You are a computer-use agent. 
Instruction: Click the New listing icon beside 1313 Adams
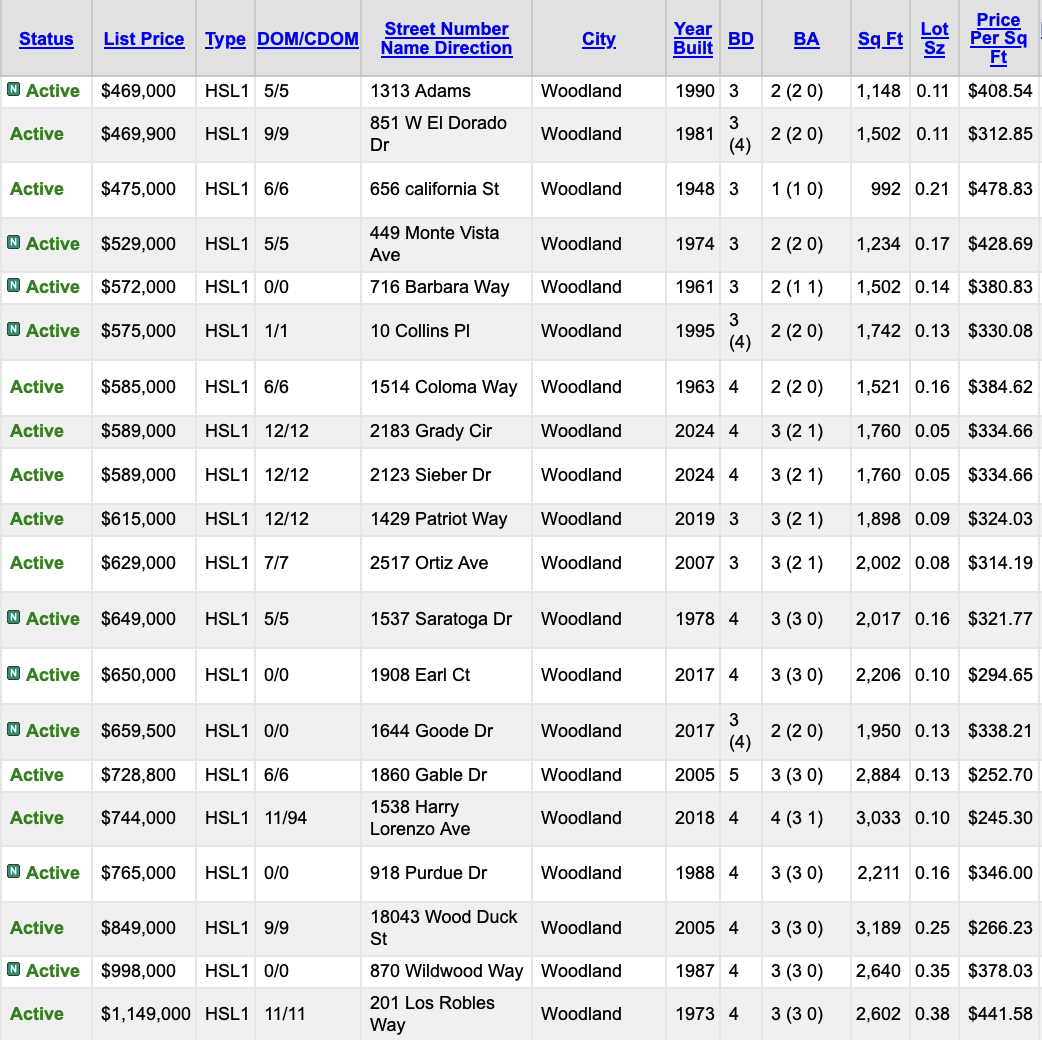13,89
